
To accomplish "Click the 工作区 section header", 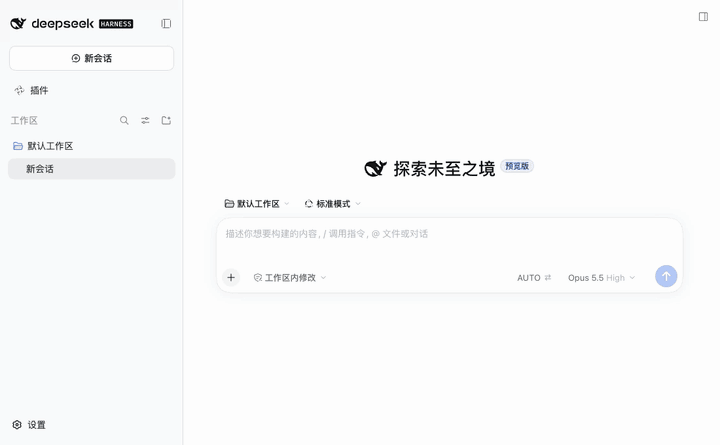I will (24, 120).
